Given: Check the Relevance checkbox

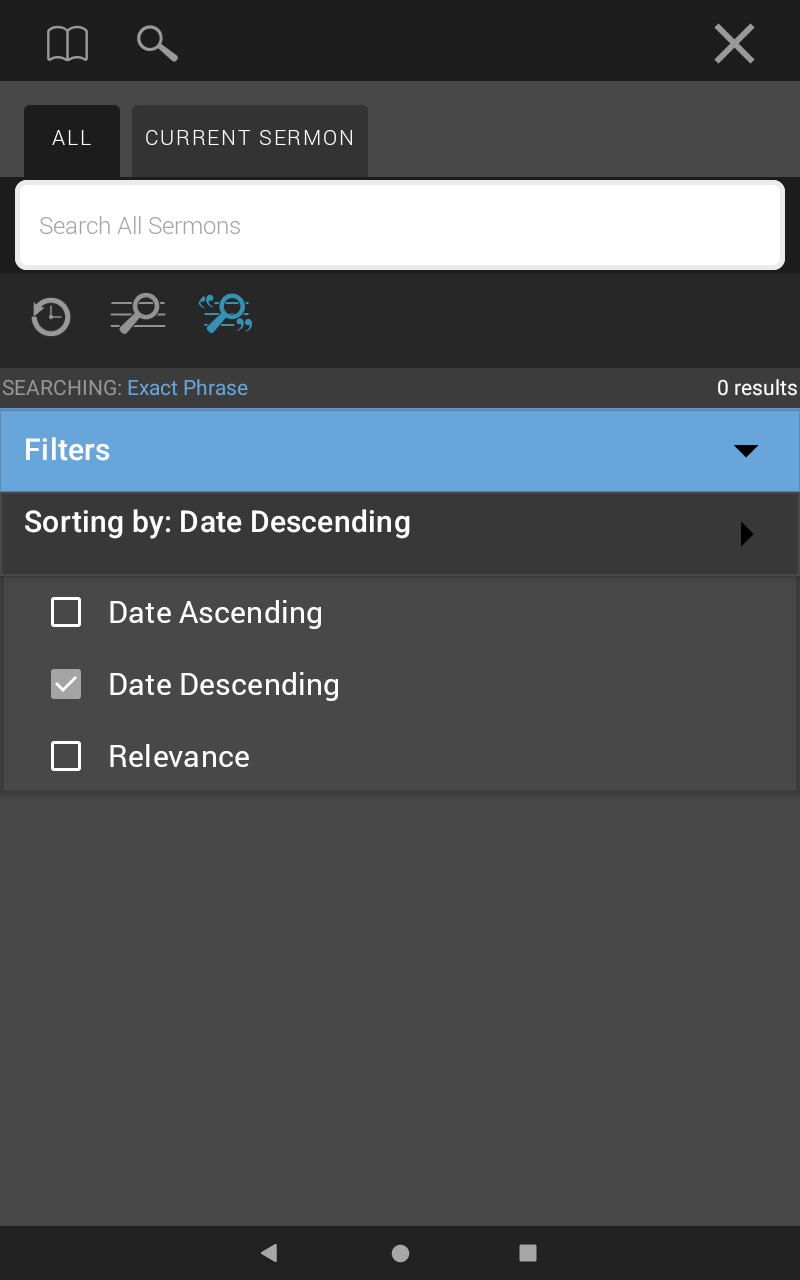Looking at the screenshot, I should (x=66, y=756).
